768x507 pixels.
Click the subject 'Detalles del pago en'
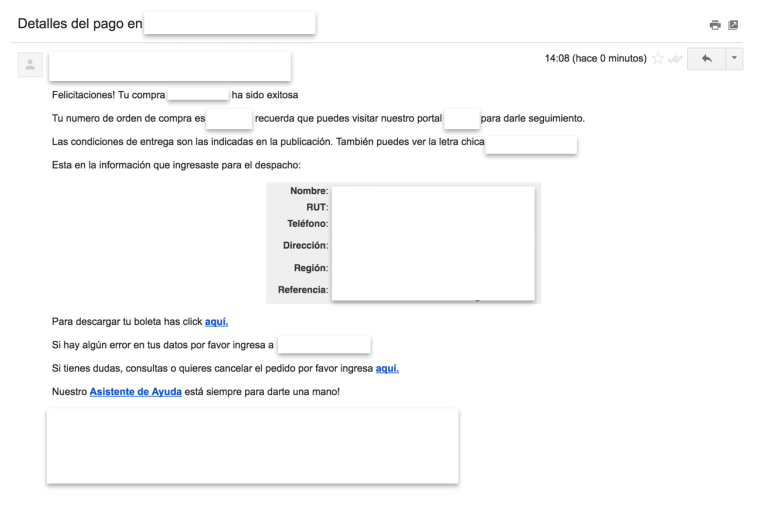coord(80,24)
